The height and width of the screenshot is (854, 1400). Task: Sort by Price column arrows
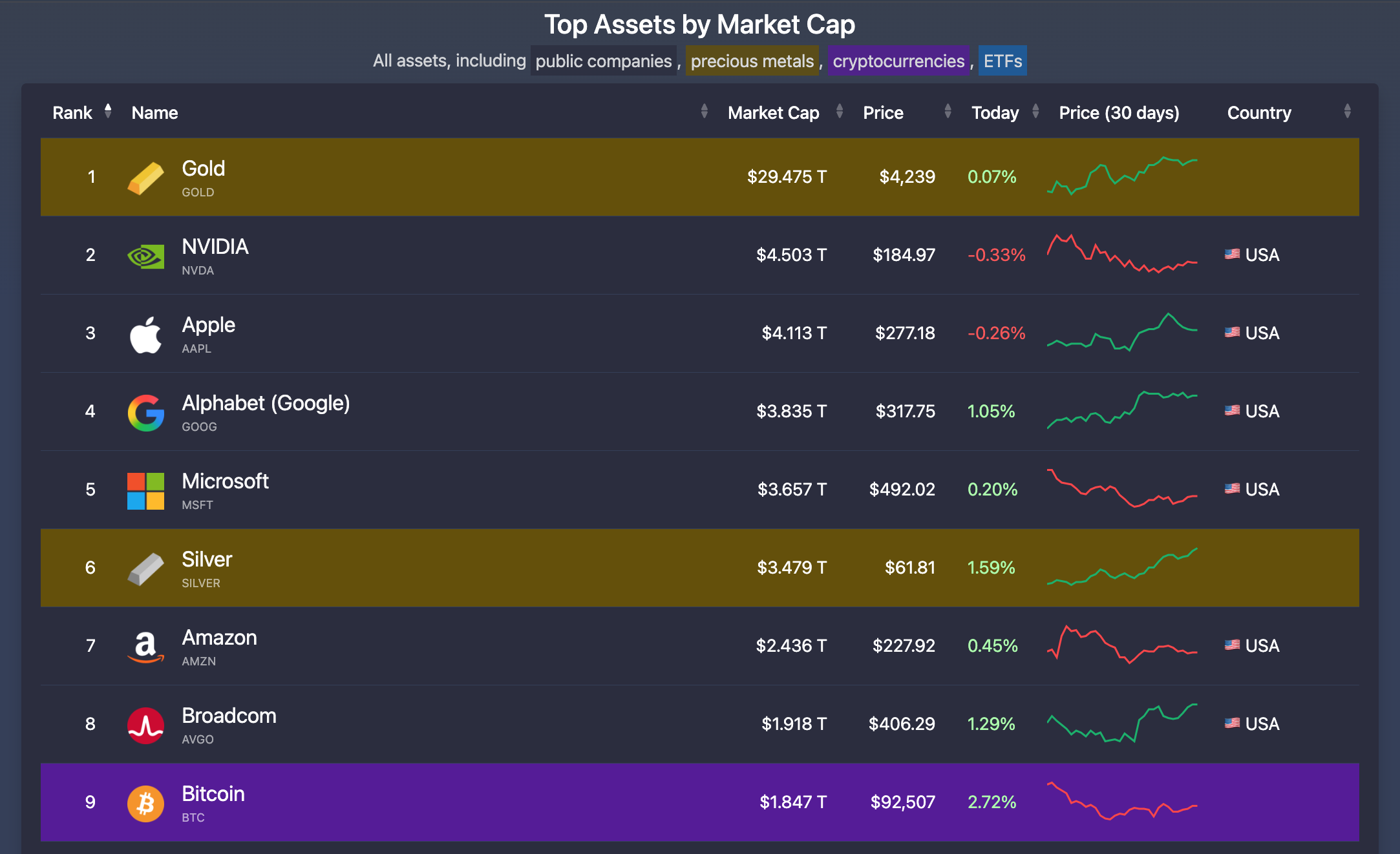click(x=948, y=111)
